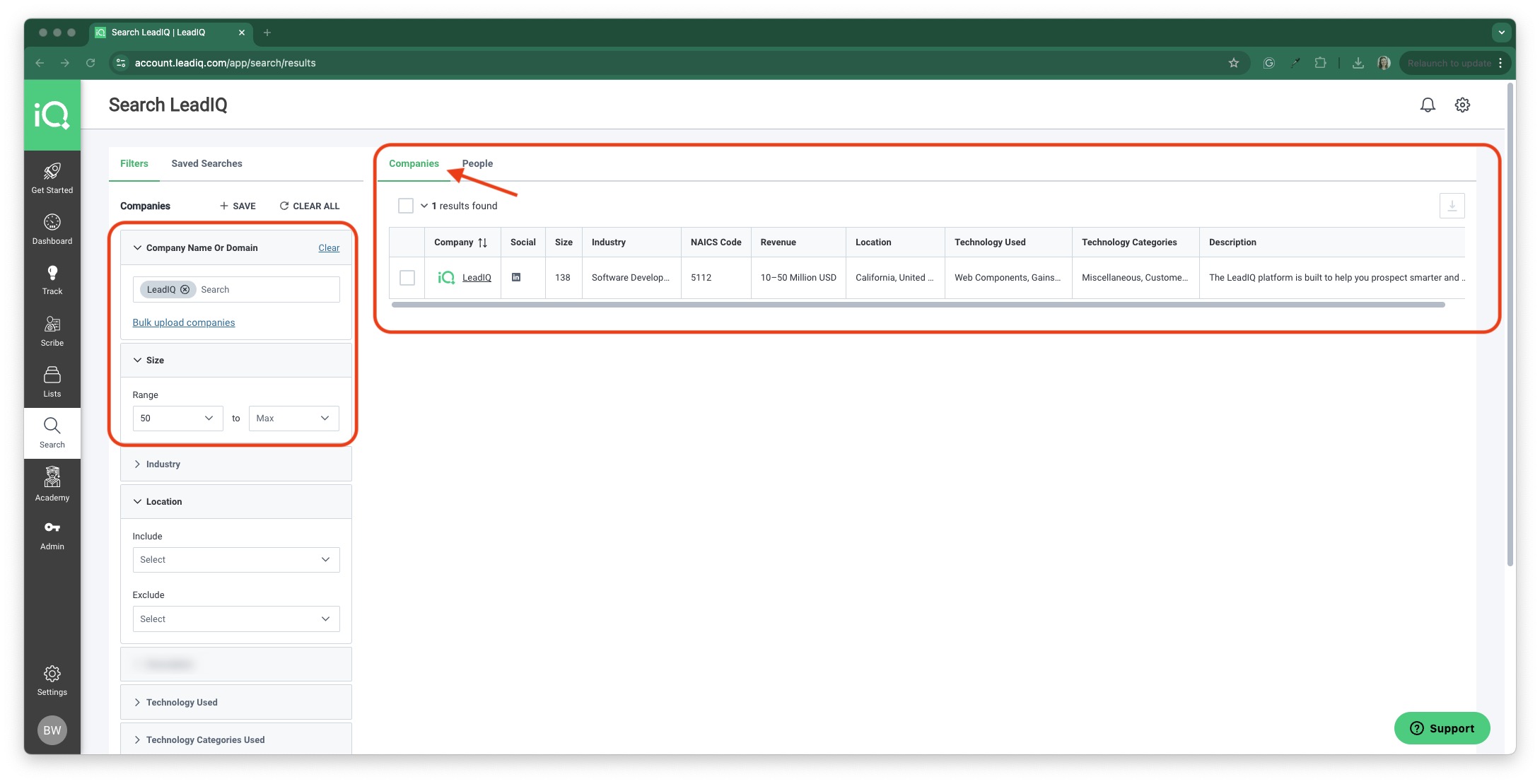Click the horizontal scrollbar under results table
Image resolution: width=1540 pixels, height=784 pixels.
point(918,305)
